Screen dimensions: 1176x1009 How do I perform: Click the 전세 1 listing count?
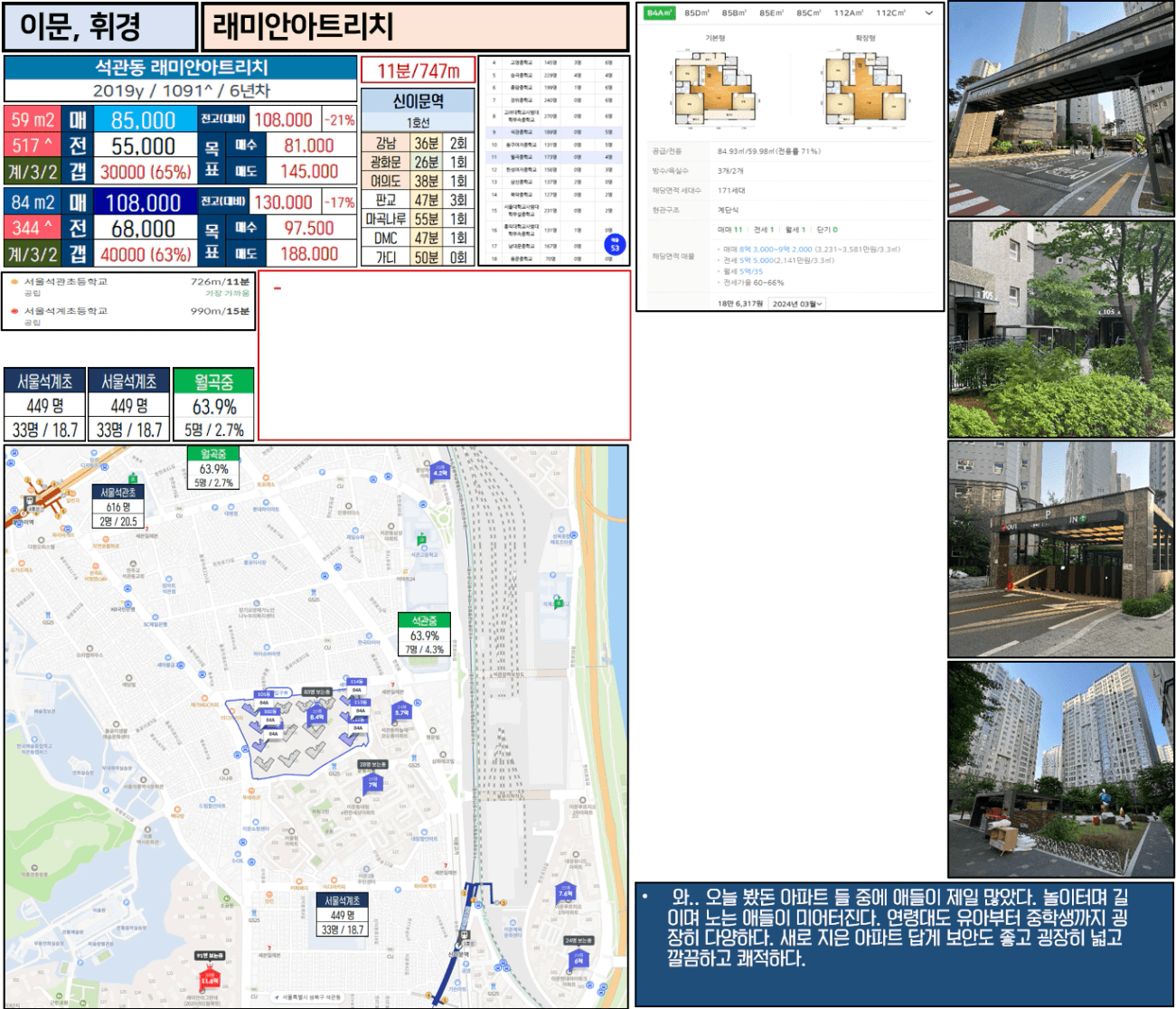(x=763, y=230)
